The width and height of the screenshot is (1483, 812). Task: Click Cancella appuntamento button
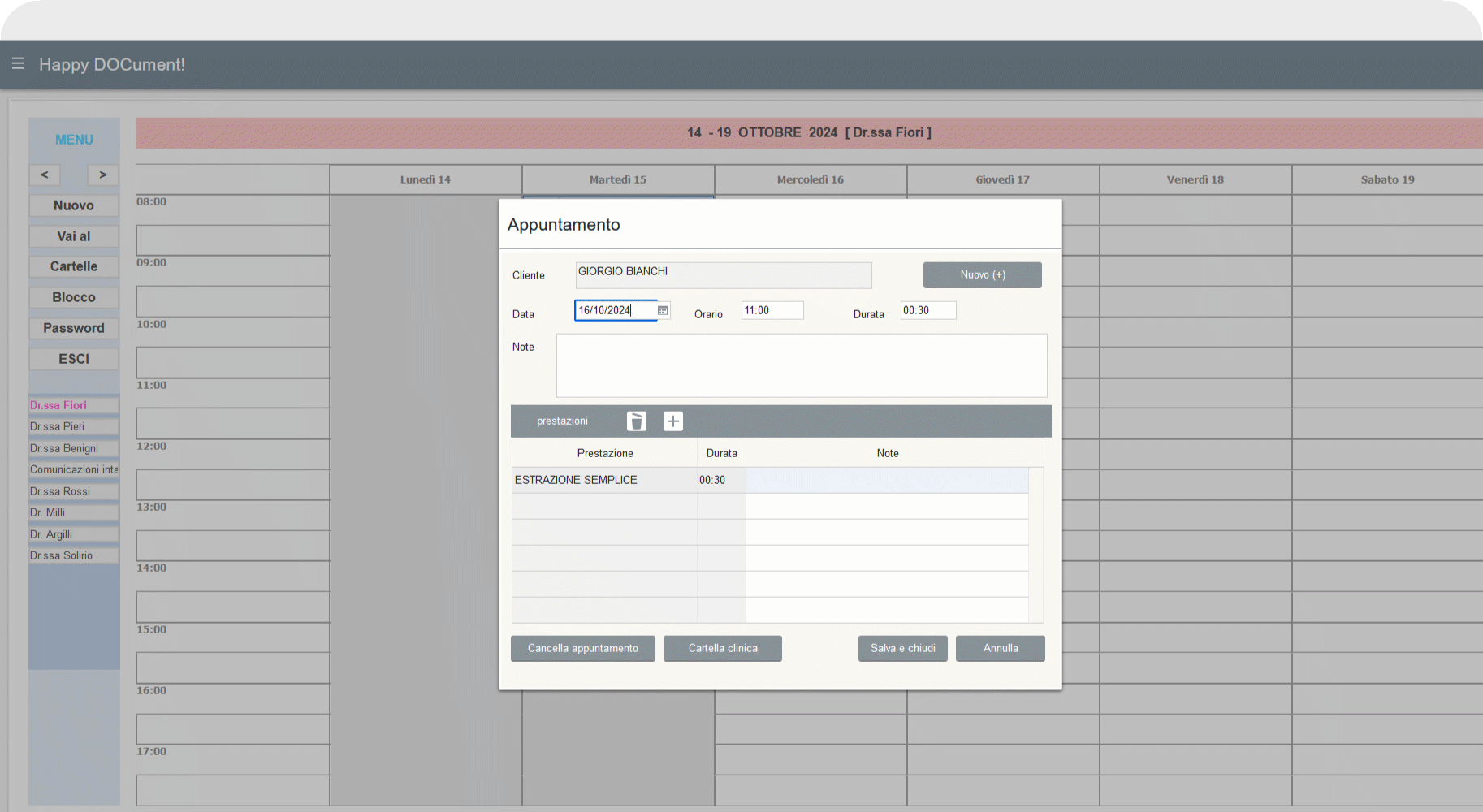pos(582,648)
